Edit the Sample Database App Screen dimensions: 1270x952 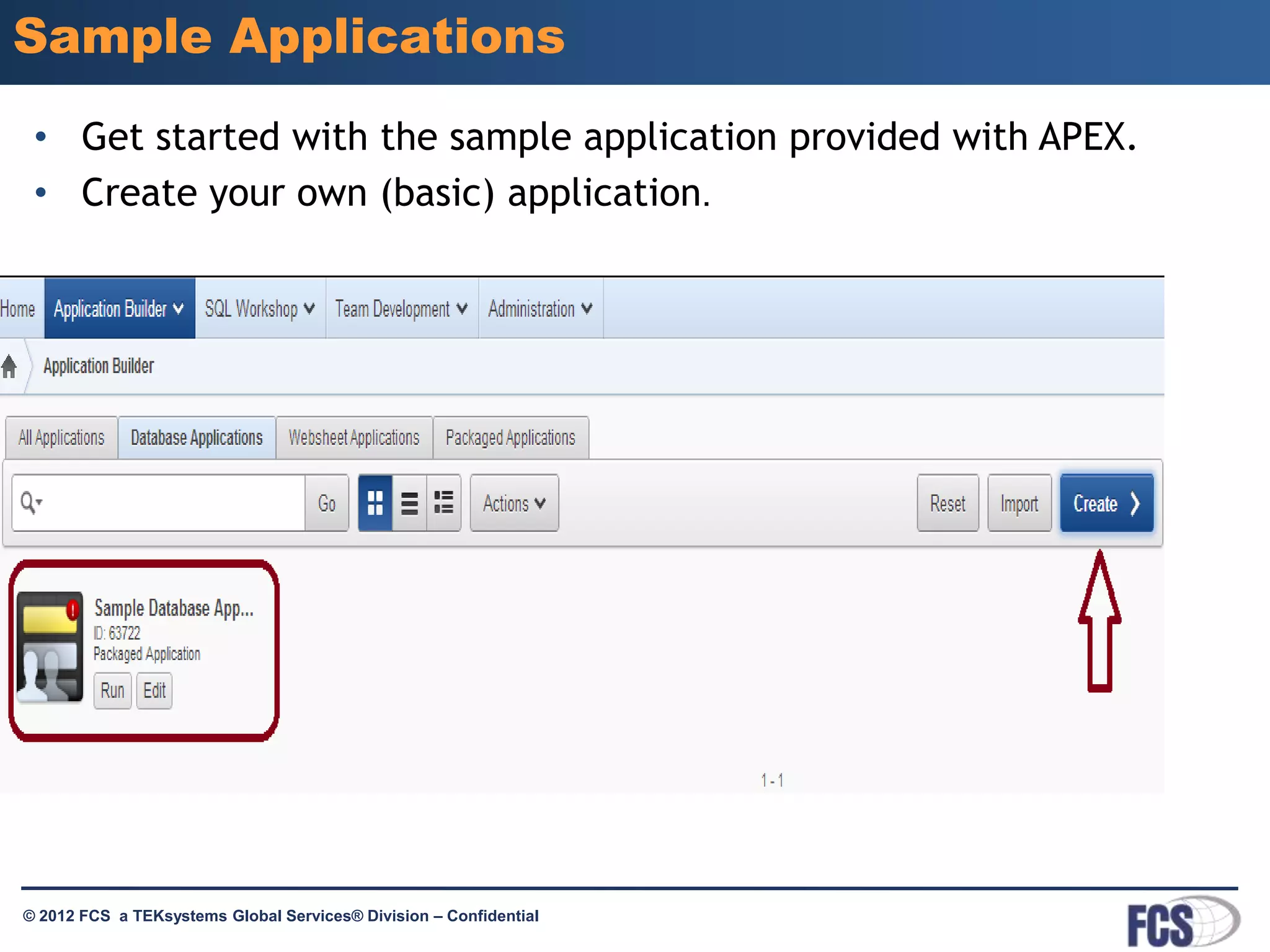click(154, 690)
